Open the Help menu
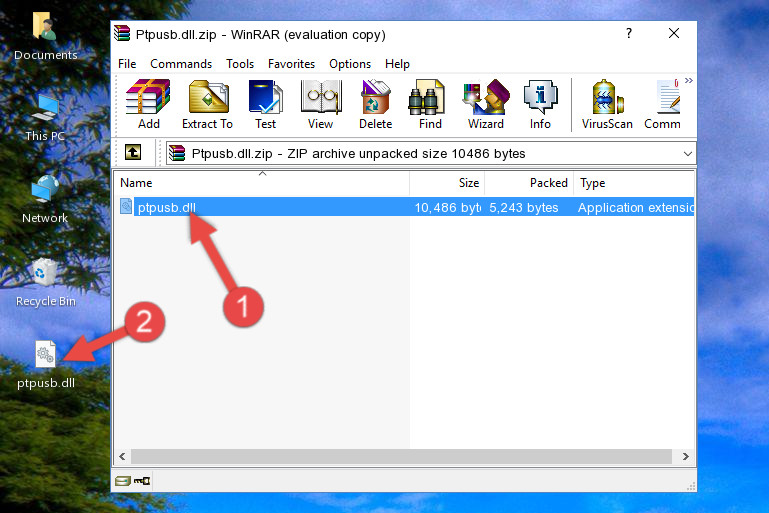769x513 pixels. tap(397, 64)
